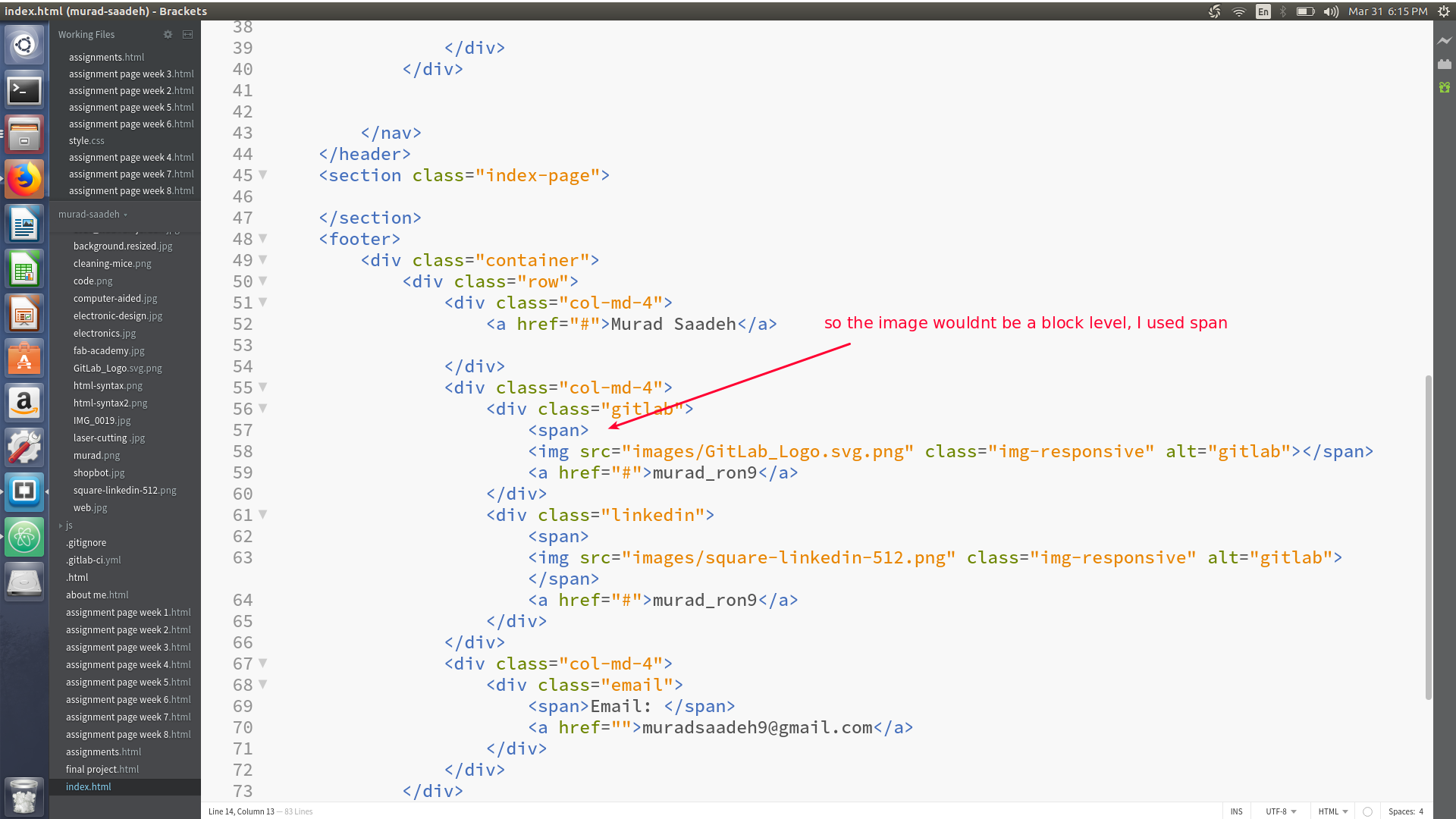The image size is (1456, 819).
Task: Open the sound volume indicator
Action: [x=1331, y=11]
